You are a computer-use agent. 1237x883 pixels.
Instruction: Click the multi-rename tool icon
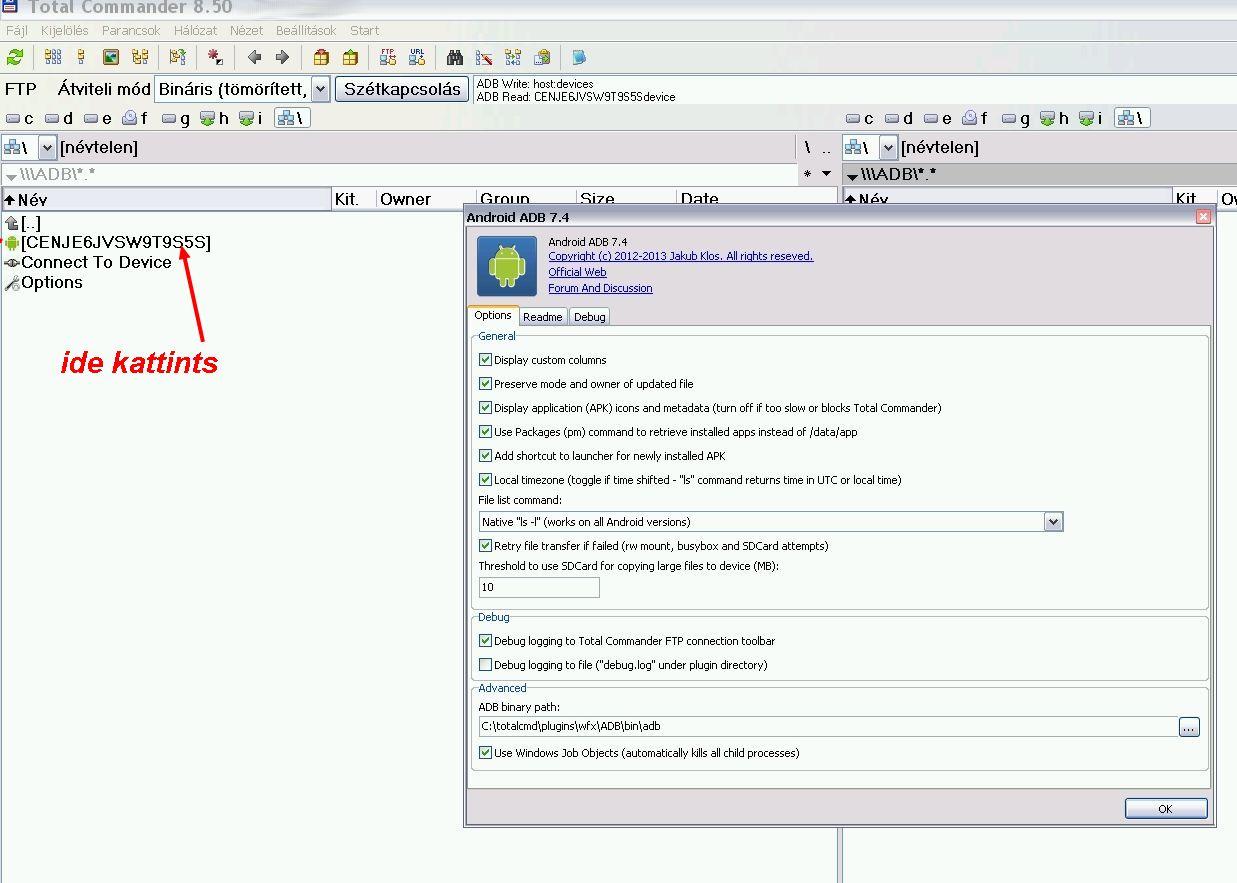click(x=484, y=57)
